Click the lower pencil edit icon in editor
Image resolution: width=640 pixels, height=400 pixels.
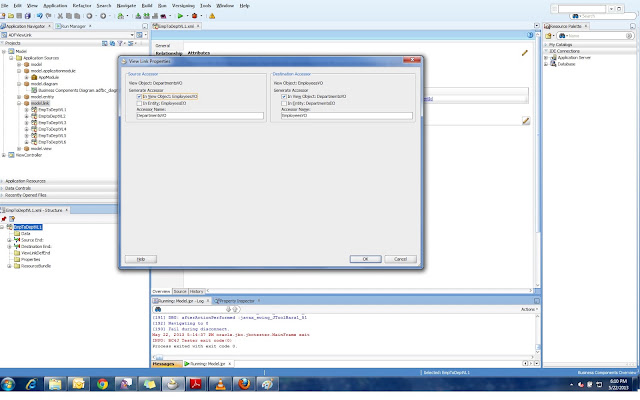pyautogui.click(x=526, y=120)
